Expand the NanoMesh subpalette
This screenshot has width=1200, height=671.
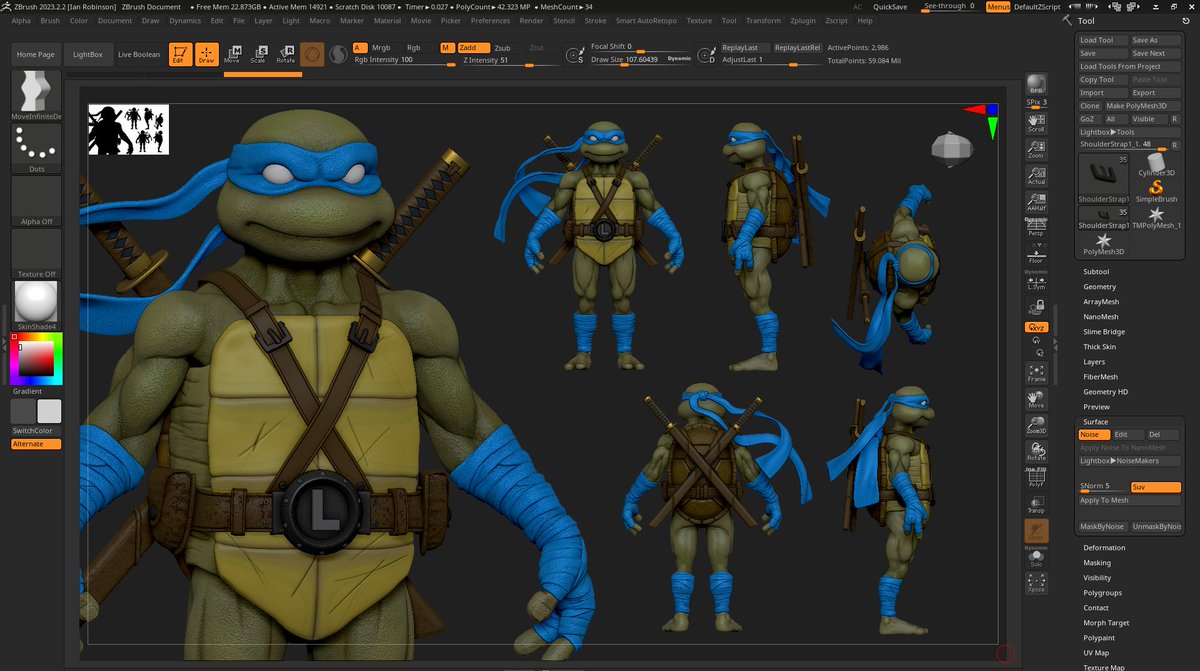tap(1100, 317)
